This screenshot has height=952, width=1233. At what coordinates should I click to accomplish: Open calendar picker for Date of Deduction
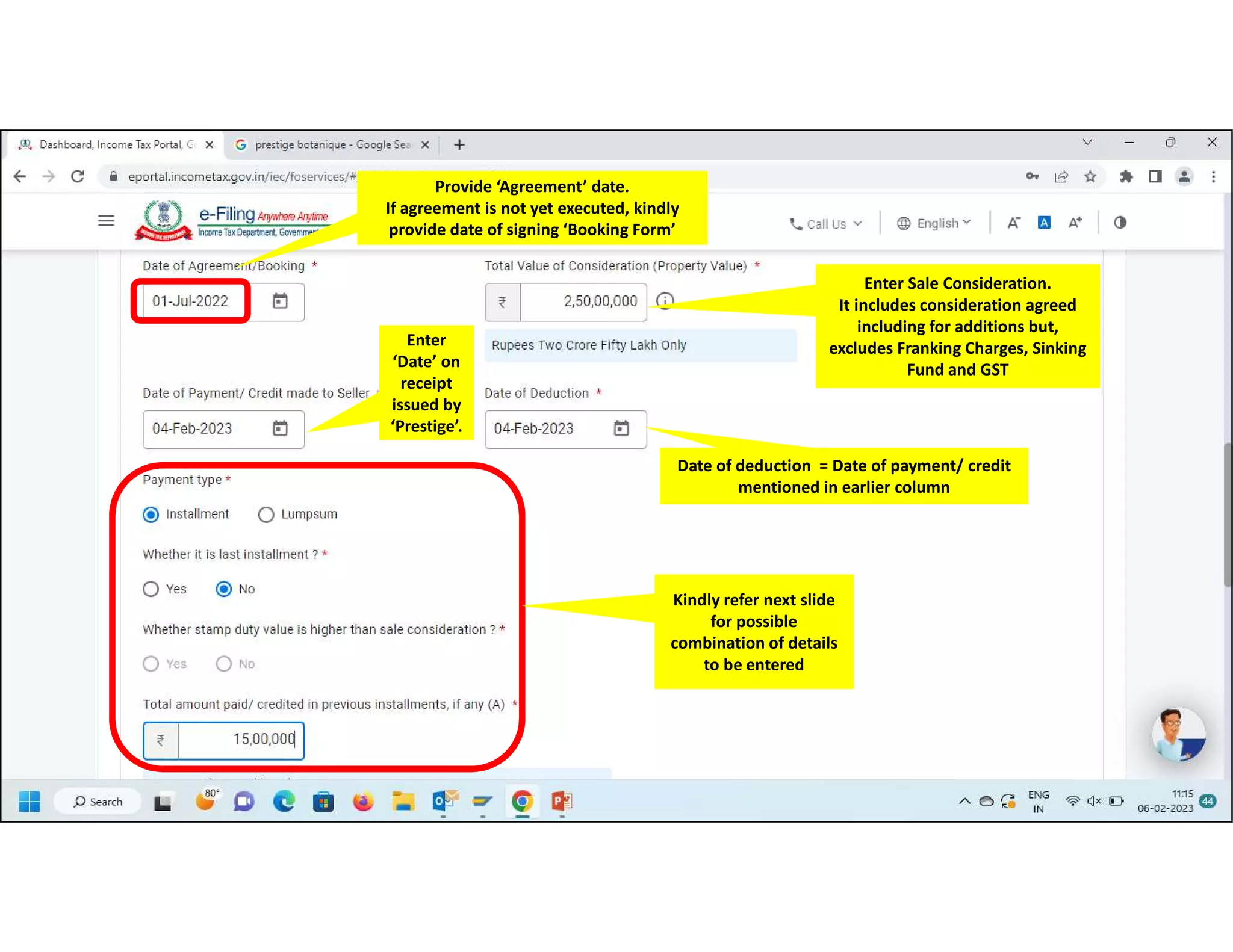click(621, 428)
